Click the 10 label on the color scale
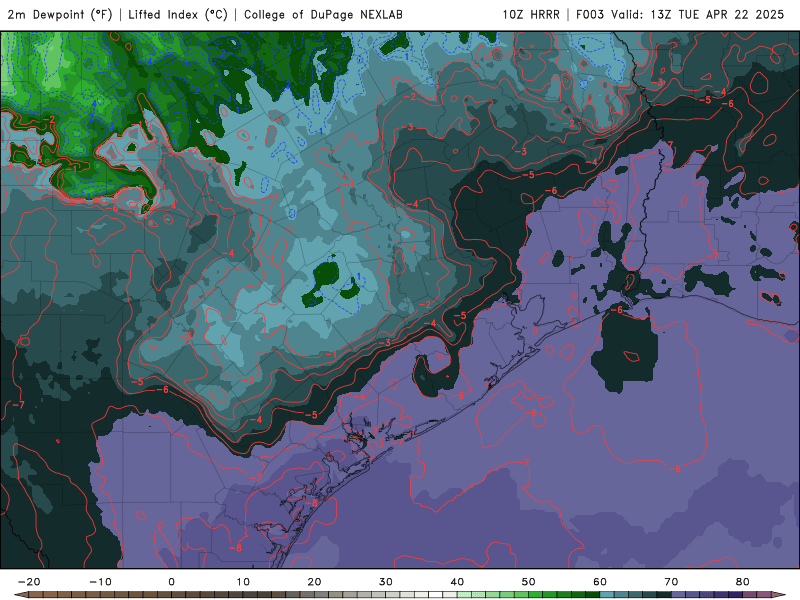Viewport: 800px width, 600px height. click(x=243, y=582)
